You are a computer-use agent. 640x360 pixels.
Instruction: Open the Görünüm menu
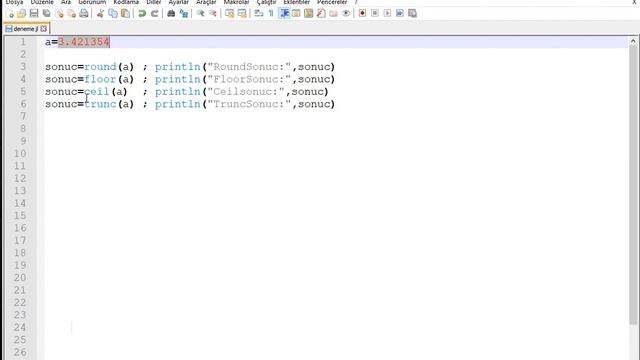pos(92,2)
